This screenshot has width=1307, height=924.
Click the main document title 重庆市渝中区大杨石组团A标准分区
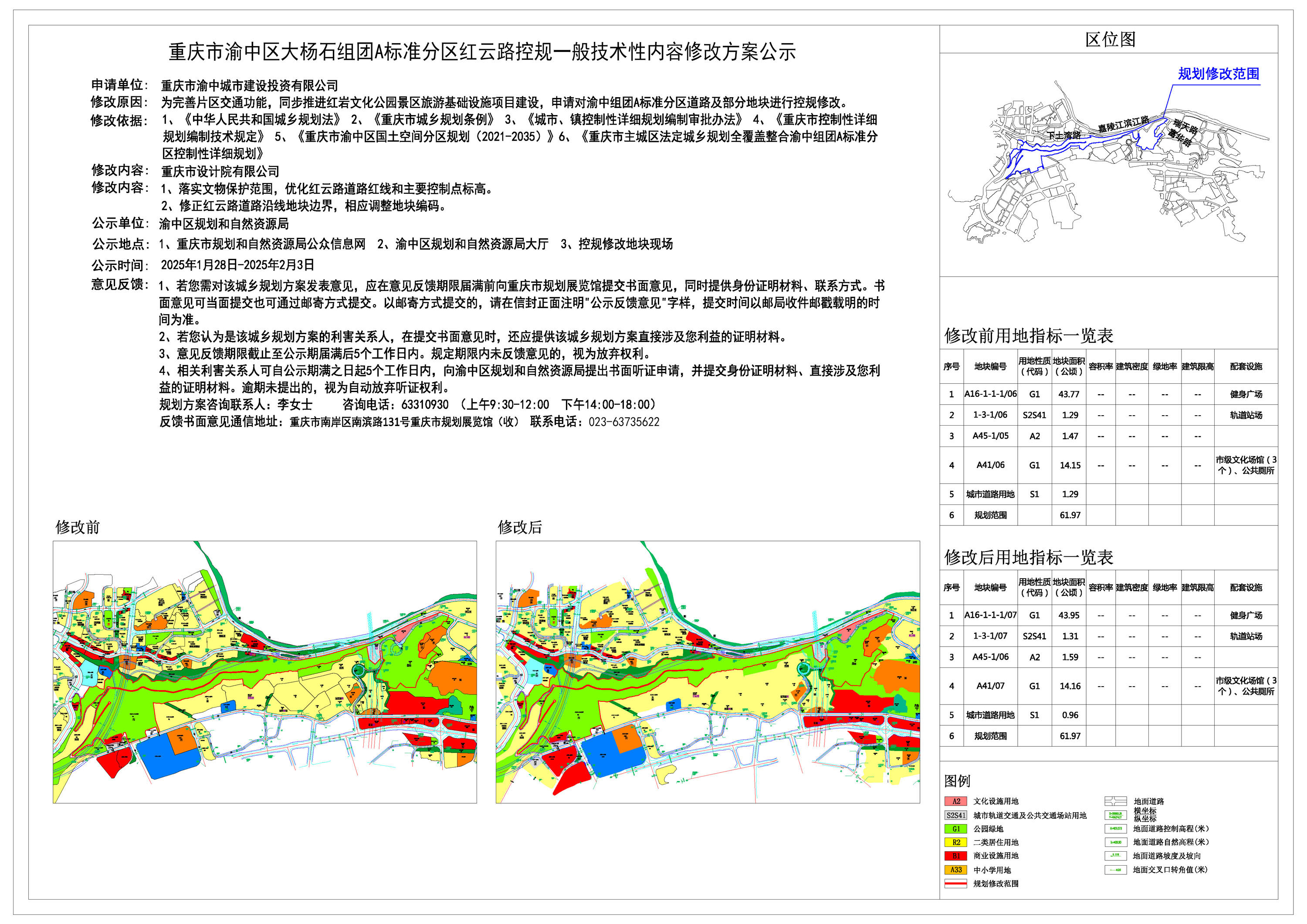click(481, 52)
